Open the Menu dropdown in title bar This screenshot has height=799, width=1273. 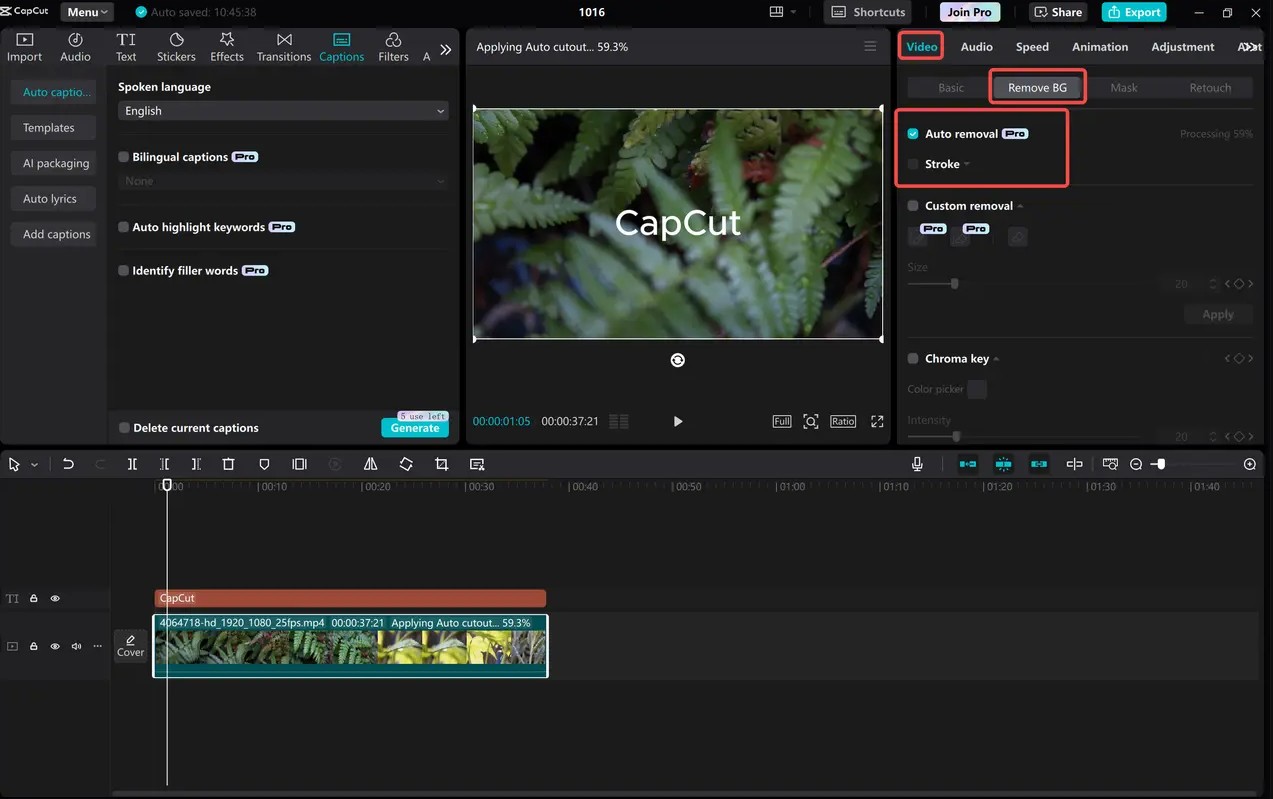pyautogui.click(x=87, y=12)
